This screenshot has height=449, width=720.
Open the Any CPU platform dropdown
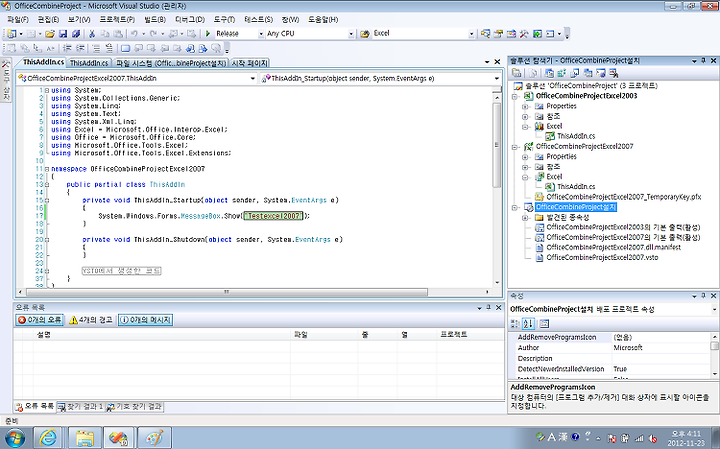tap(351, 34)
